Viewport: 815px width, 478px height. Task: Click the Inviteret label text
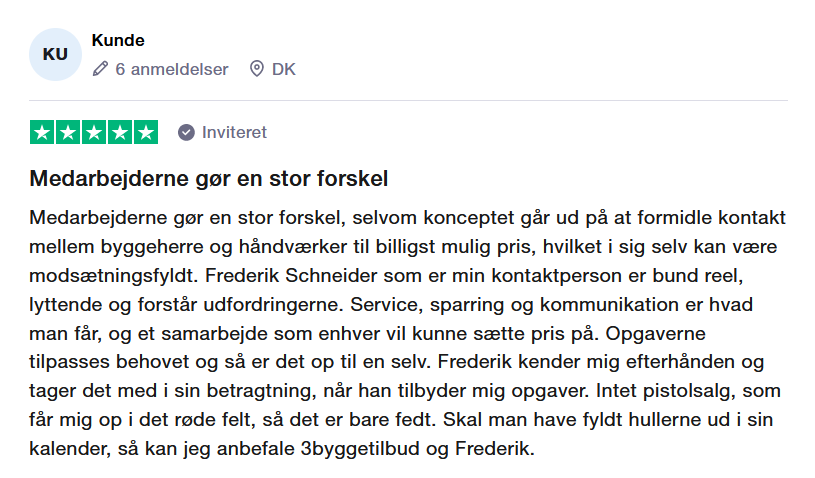234,132
